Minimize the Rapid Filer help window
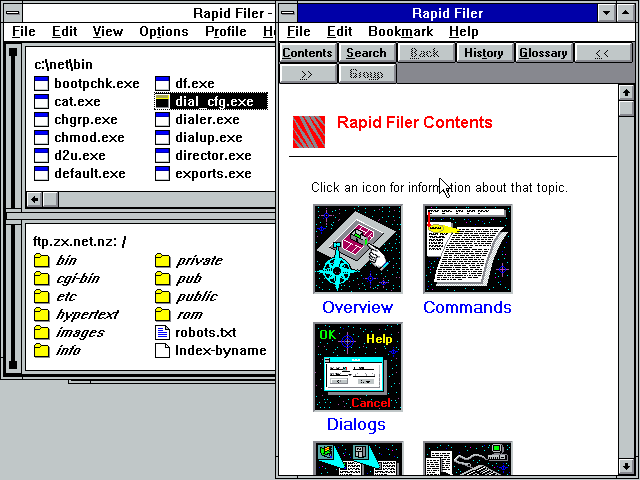Viewport: 640px width, 480px height. click(x=607, y=13)
